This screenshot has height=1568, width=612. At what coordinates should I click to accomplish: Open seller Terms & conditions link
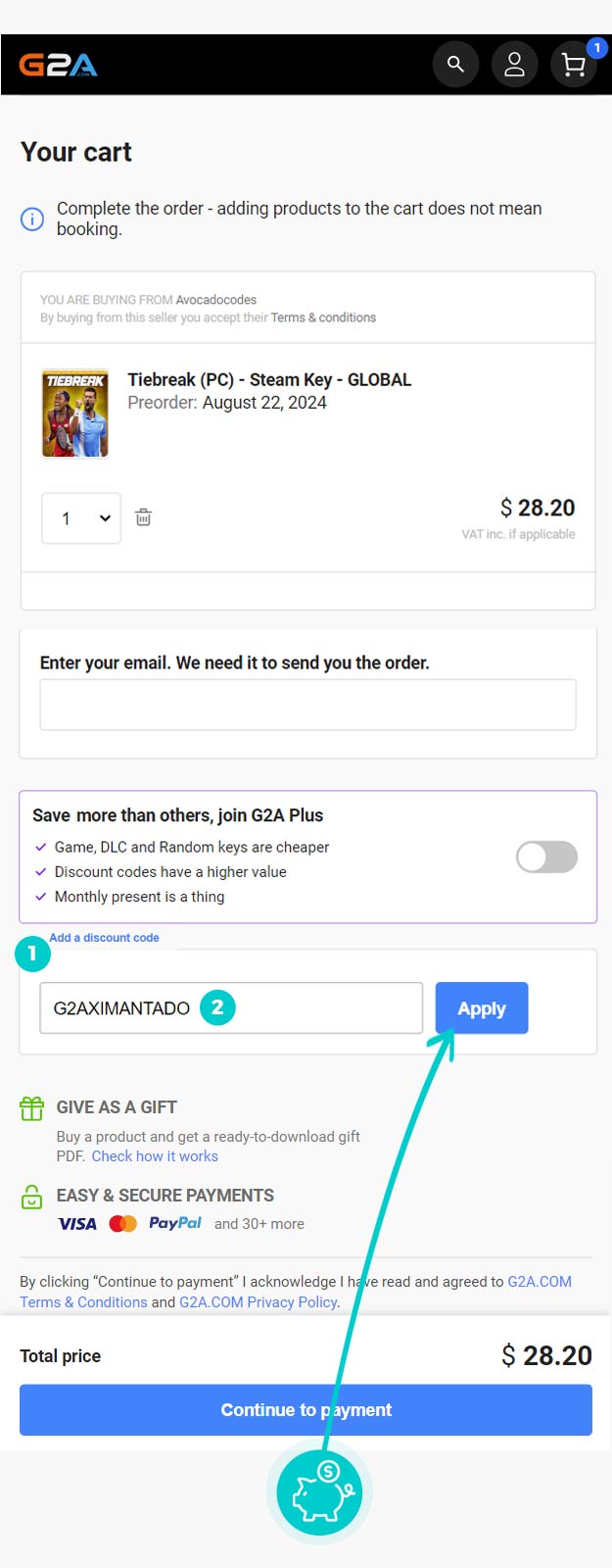323,318
